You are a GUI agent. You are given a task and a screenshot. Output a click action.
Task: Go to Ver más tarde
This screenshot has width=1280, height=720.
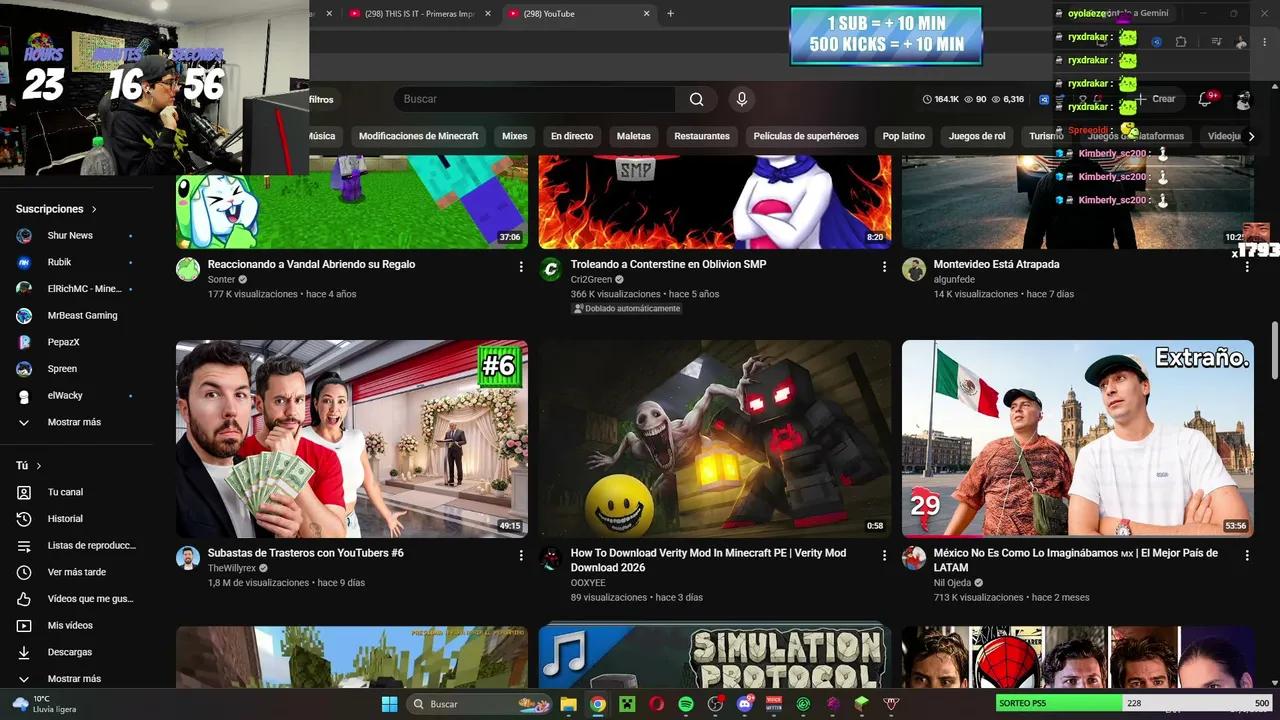(76, 572)
